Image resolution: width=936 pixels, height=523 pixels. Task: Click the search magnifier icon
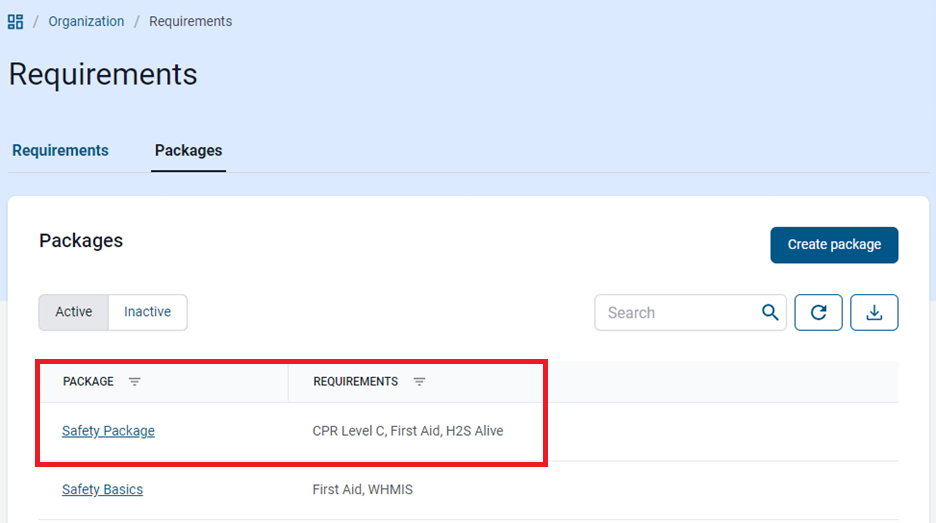pos(769,312)
